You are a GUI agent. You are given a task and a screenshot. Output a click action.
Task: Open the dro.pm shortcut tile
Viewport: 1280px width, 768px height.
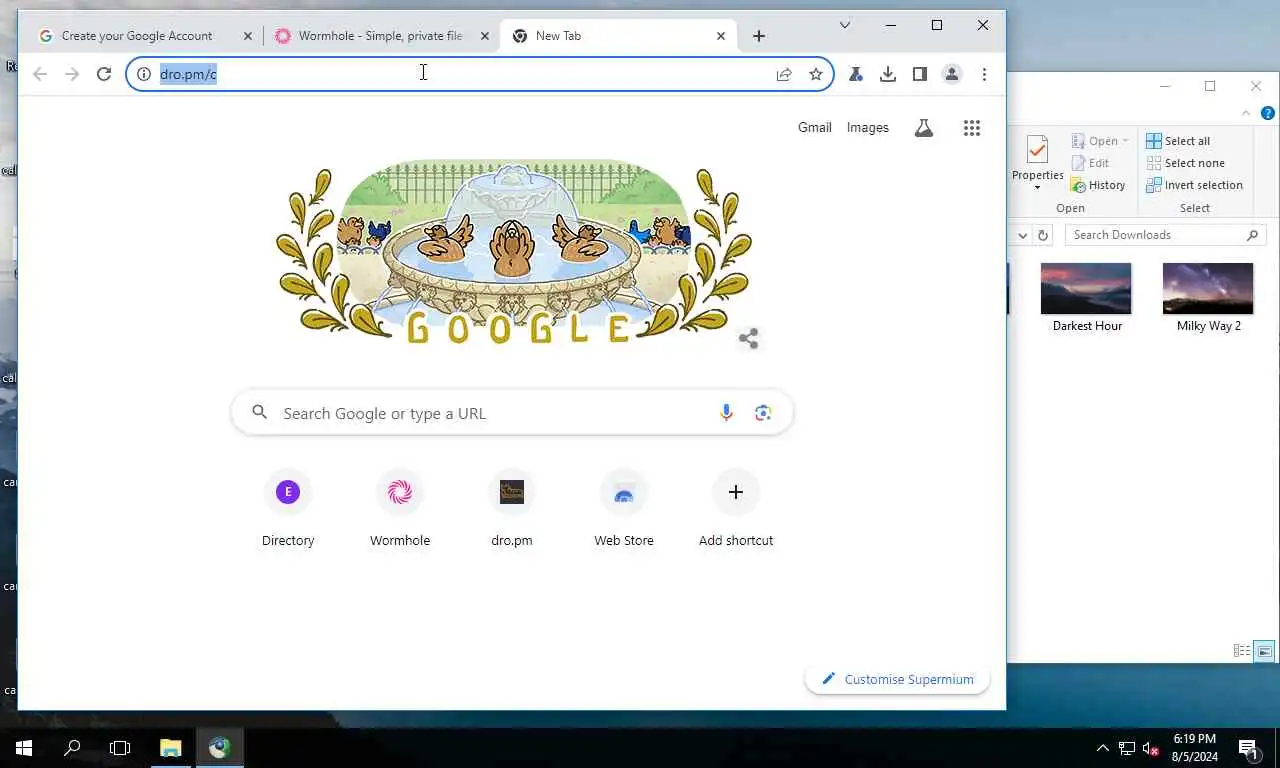pos(512,510)
